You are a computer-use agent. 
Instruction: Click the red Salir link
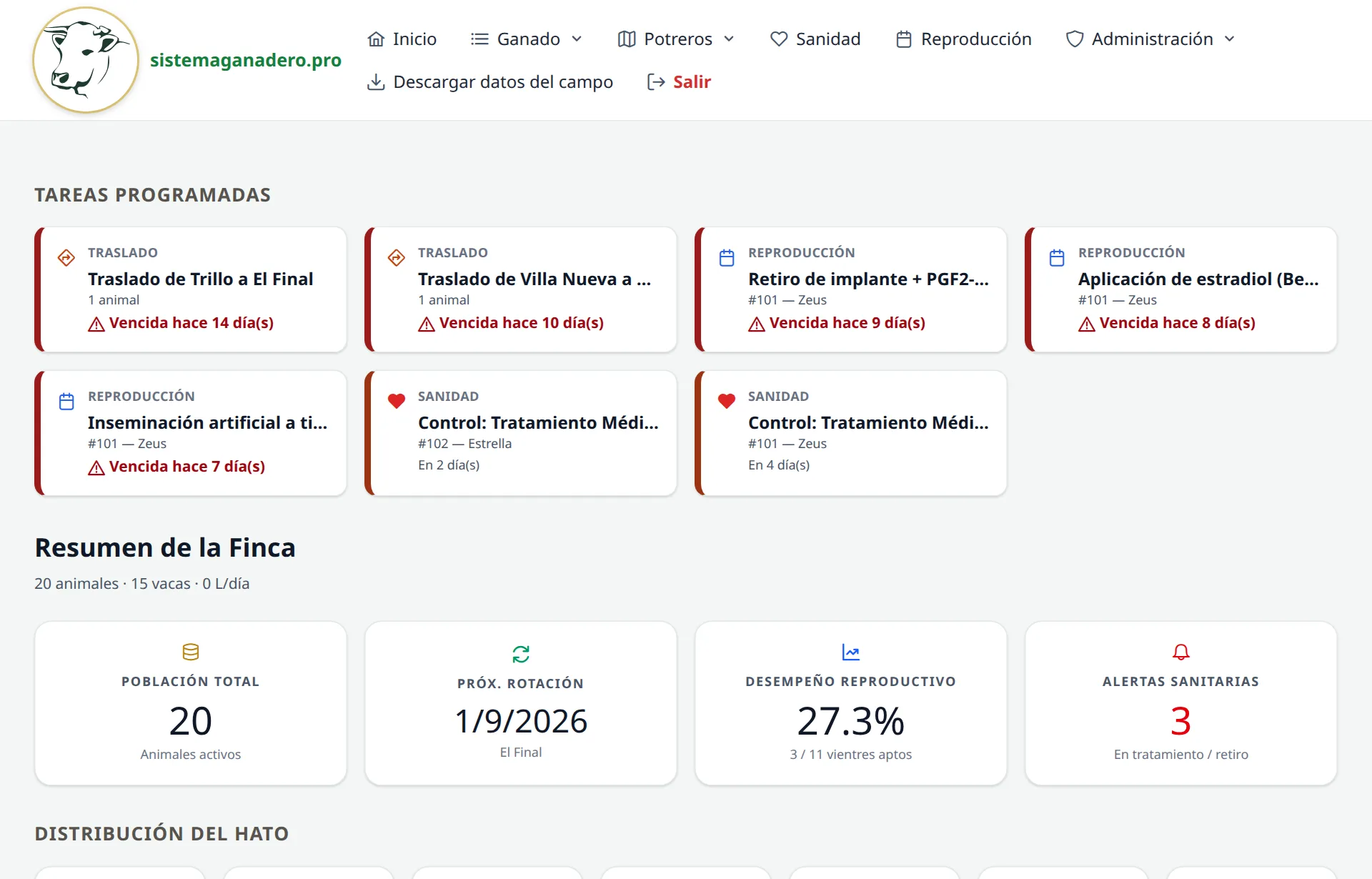(692, 82)
